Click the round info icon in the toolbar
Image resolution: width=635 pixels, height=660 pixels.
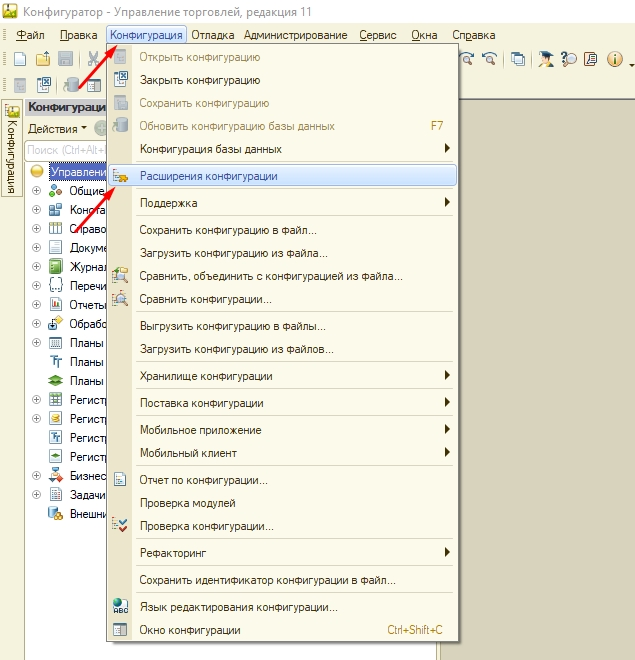[615, 59]
